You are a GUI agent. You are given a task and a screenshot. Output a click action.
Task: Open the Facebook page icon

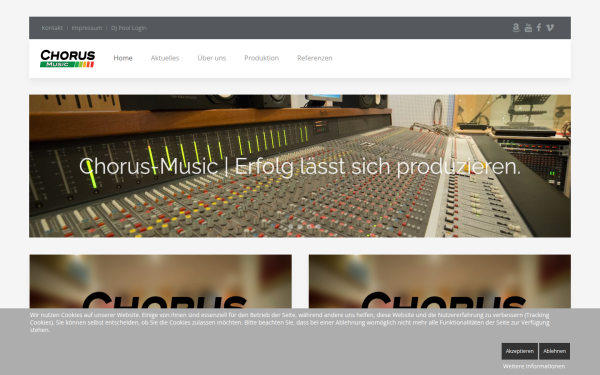[539, 28]
